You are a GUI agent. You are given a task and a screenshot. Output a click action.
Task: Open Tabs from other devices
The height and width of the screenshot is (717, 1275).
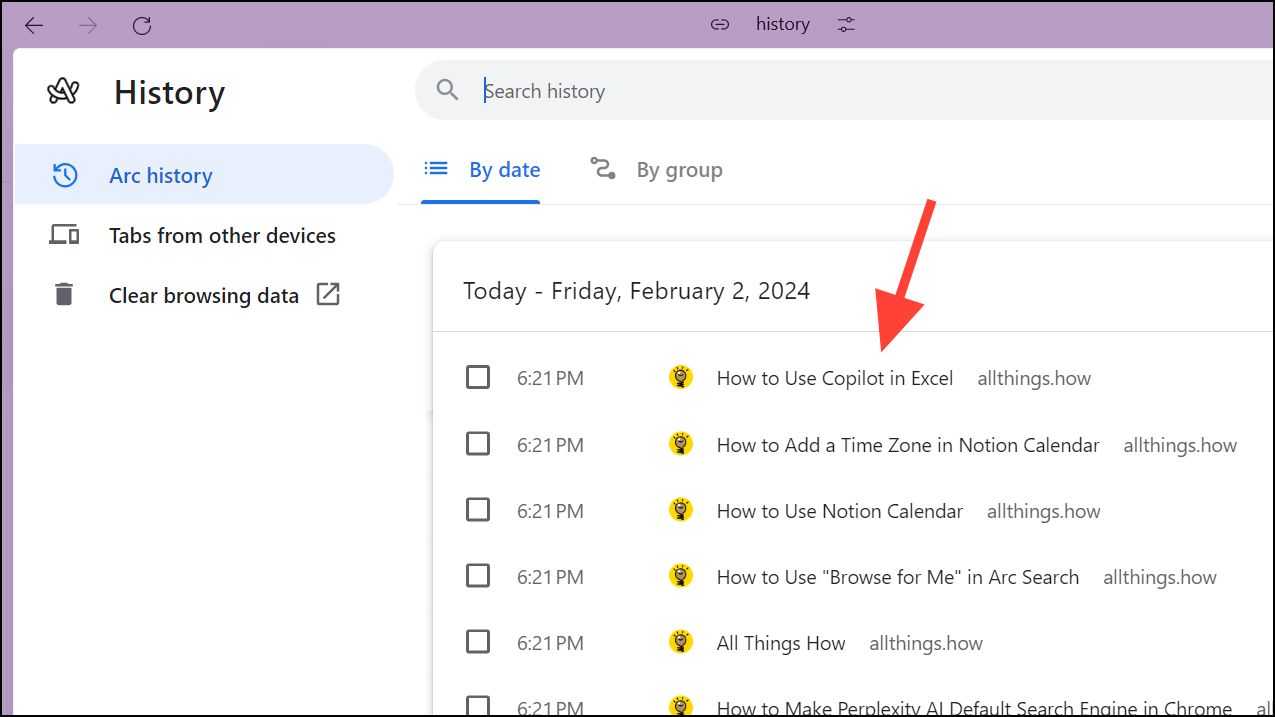point(222,235)
